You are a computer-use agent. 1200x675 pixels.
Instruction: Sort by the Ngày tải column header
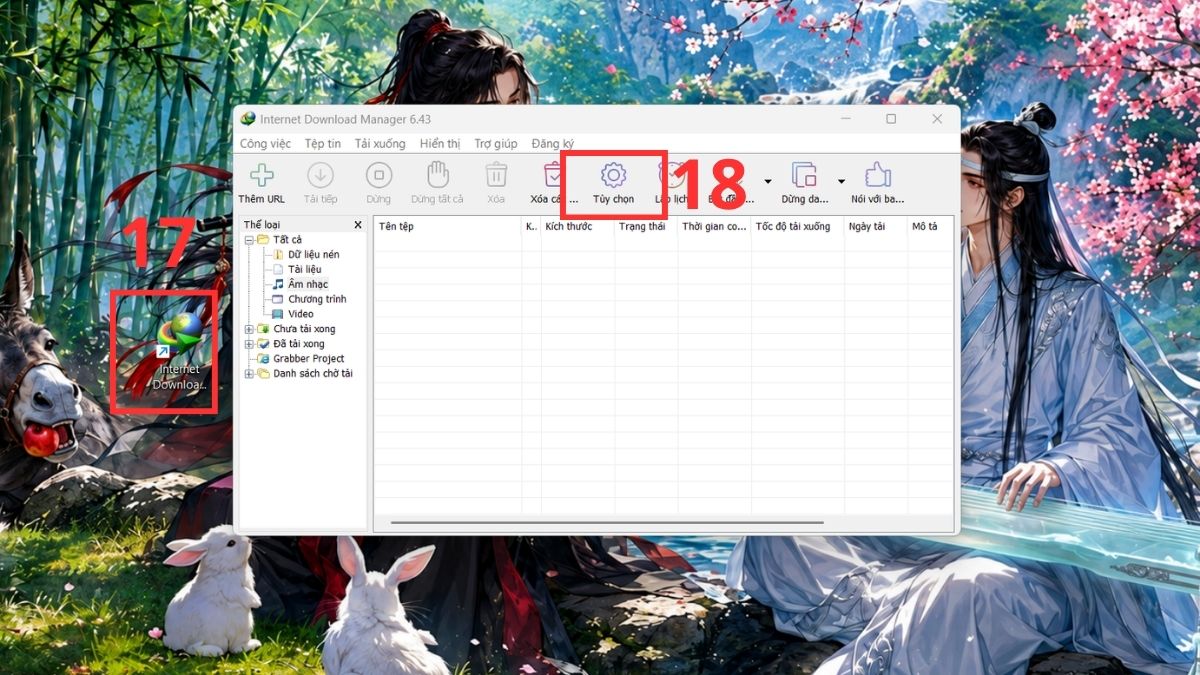[x=876, y=227]
